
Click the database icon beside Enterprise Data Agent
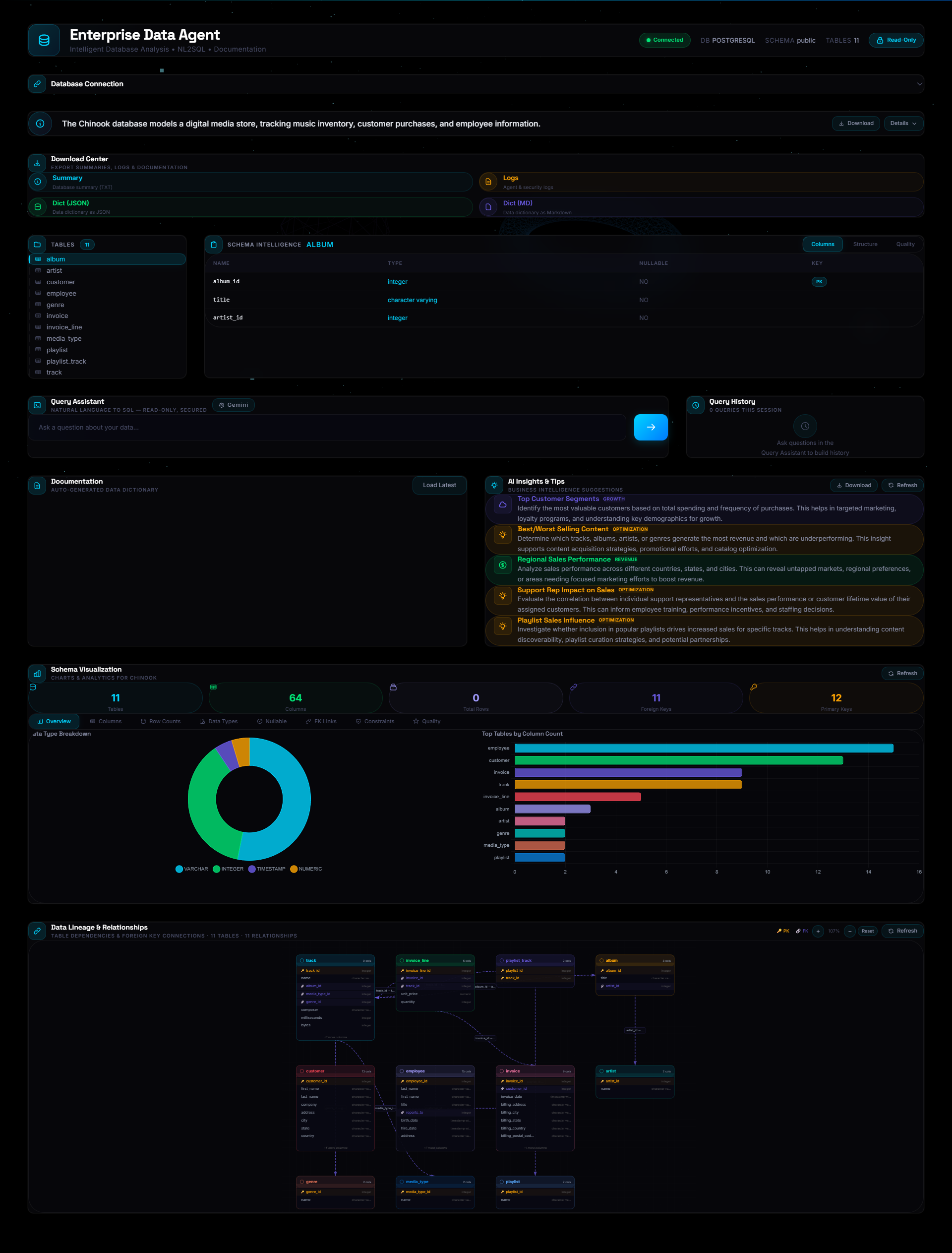pyautogui.click(x=44, y=40)
